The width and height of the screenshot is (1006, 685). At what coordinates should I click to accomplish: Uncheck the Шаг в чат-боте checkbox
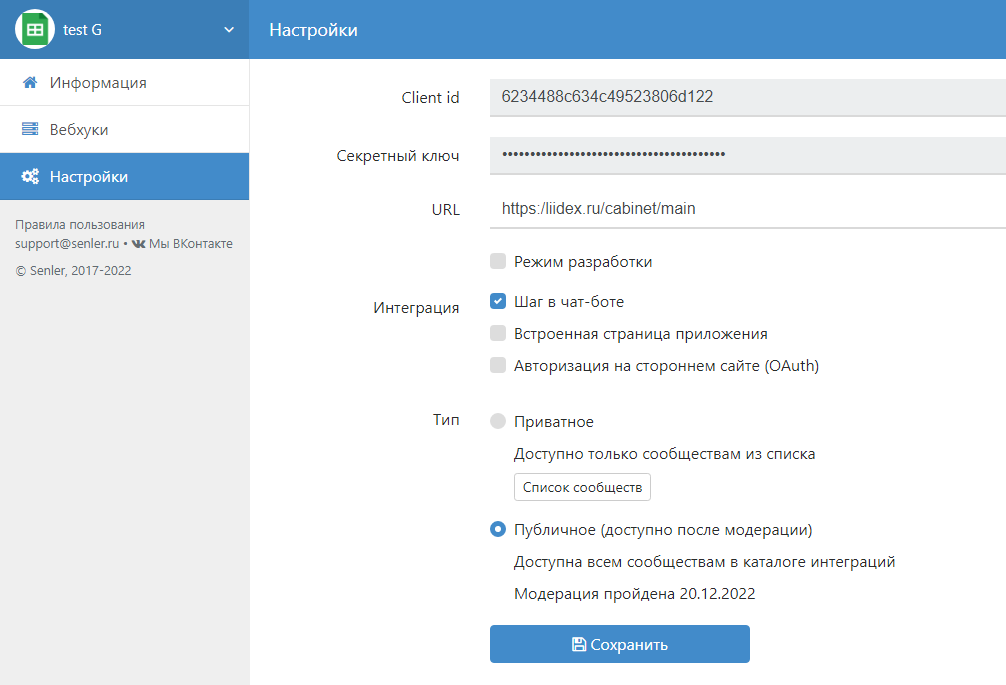tap(498, 301)
